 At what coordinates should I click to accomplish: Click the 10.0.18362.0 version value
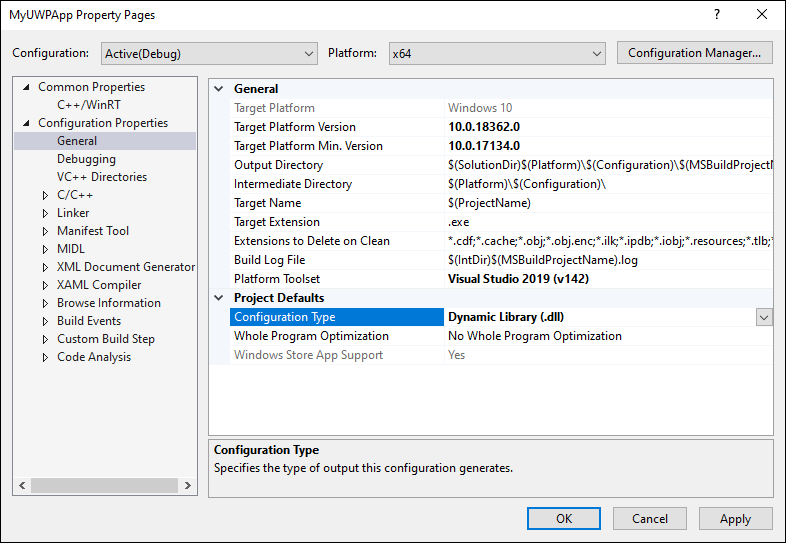[x=484, y=127]
